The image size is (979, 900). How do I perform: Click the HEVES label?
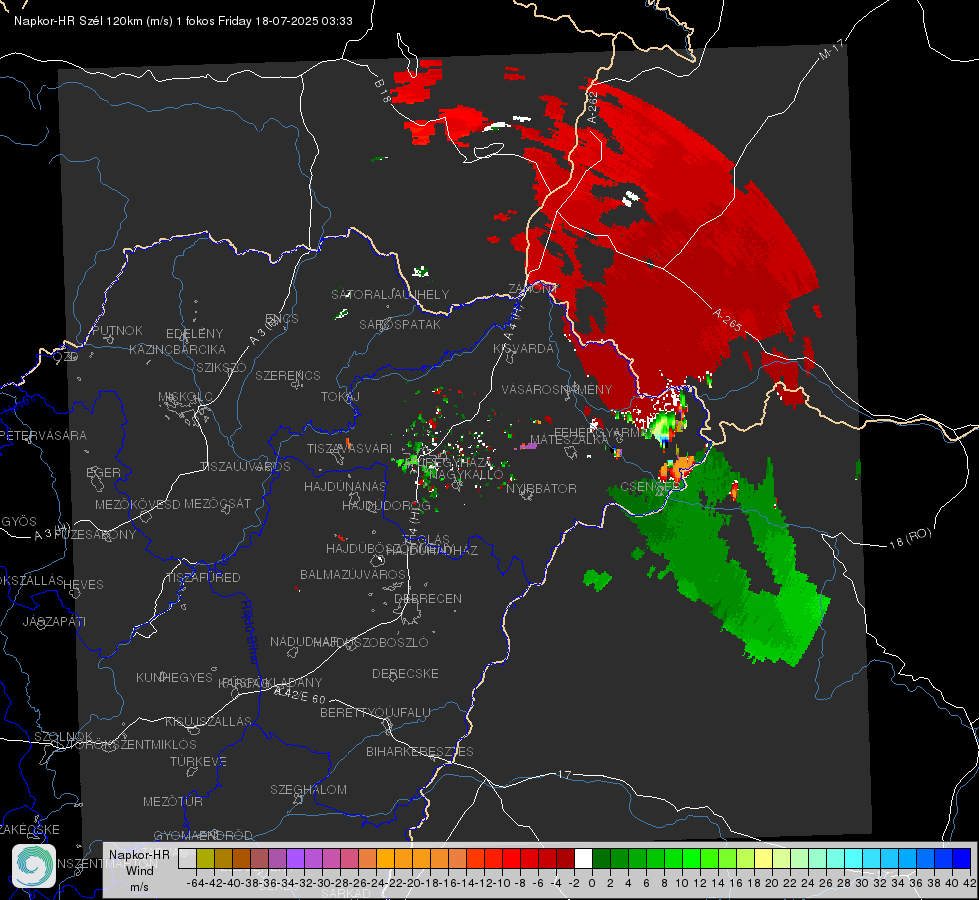(x=83, y=585)
